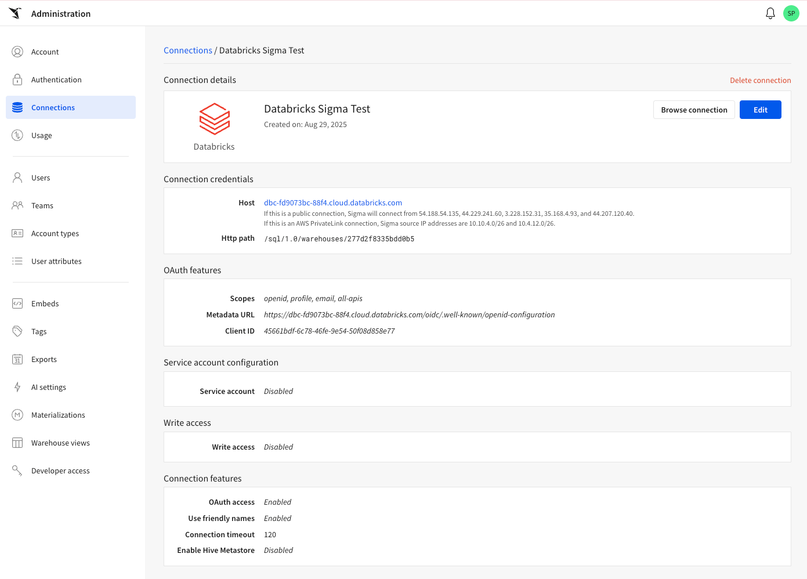Click the Sigma bird logo

[15, 14]
